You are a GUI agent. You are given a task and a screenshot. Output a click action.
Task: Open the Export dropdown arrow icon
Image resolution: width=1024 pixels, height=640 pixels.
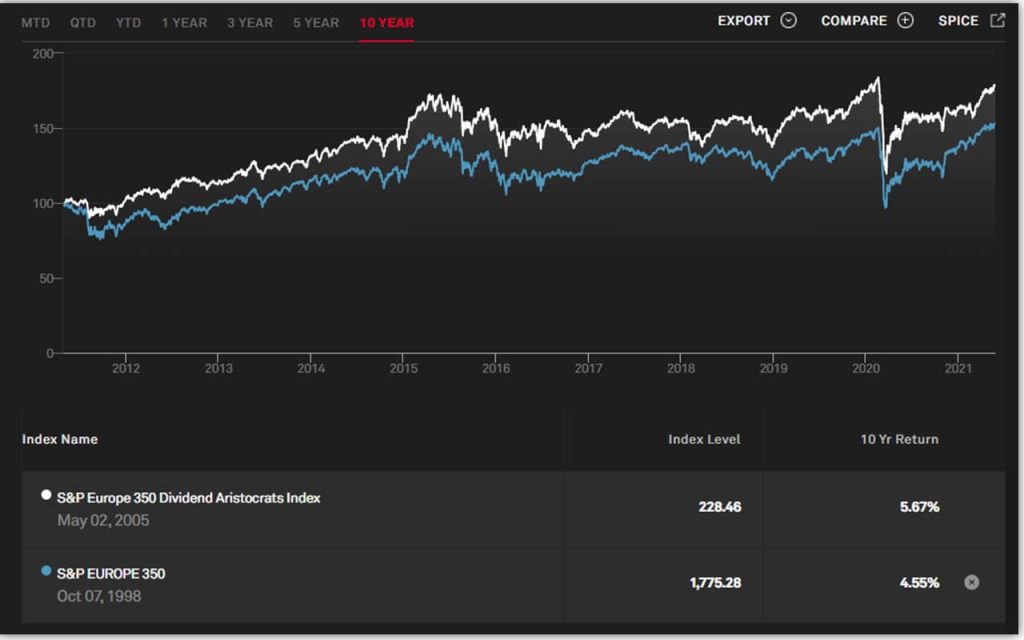(788, 21)
